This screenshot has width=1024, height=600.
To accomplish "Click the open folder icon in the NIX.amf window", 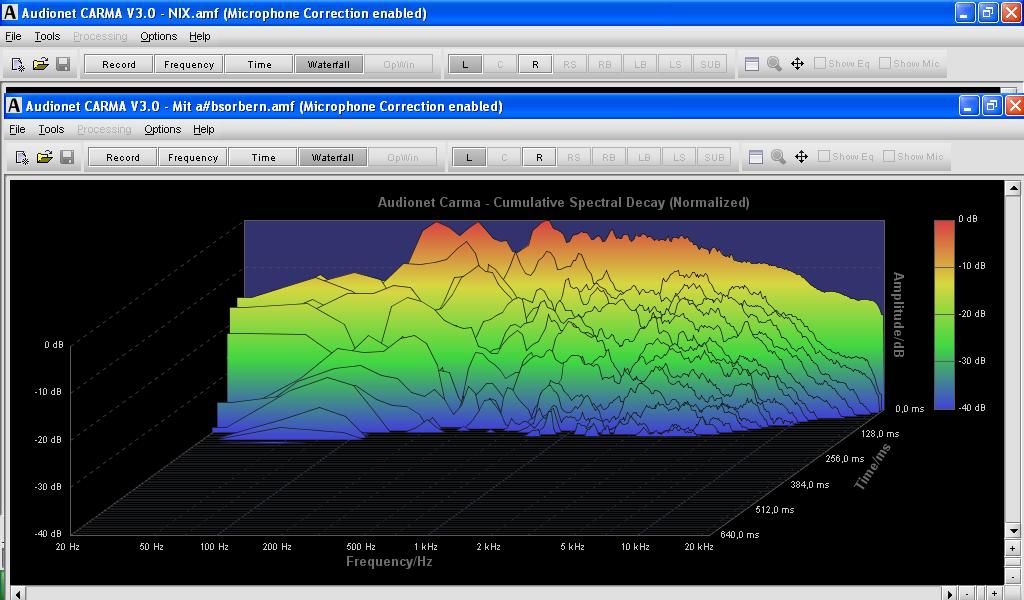I will pyautogui.click(x=40, y=64).
